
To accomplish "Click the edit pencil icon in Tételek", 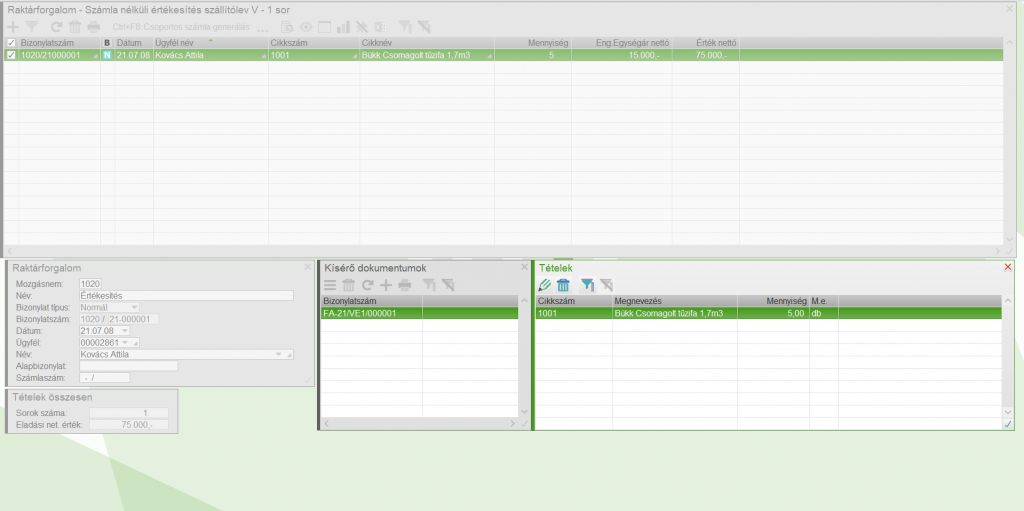I will (x=545, y=285).
